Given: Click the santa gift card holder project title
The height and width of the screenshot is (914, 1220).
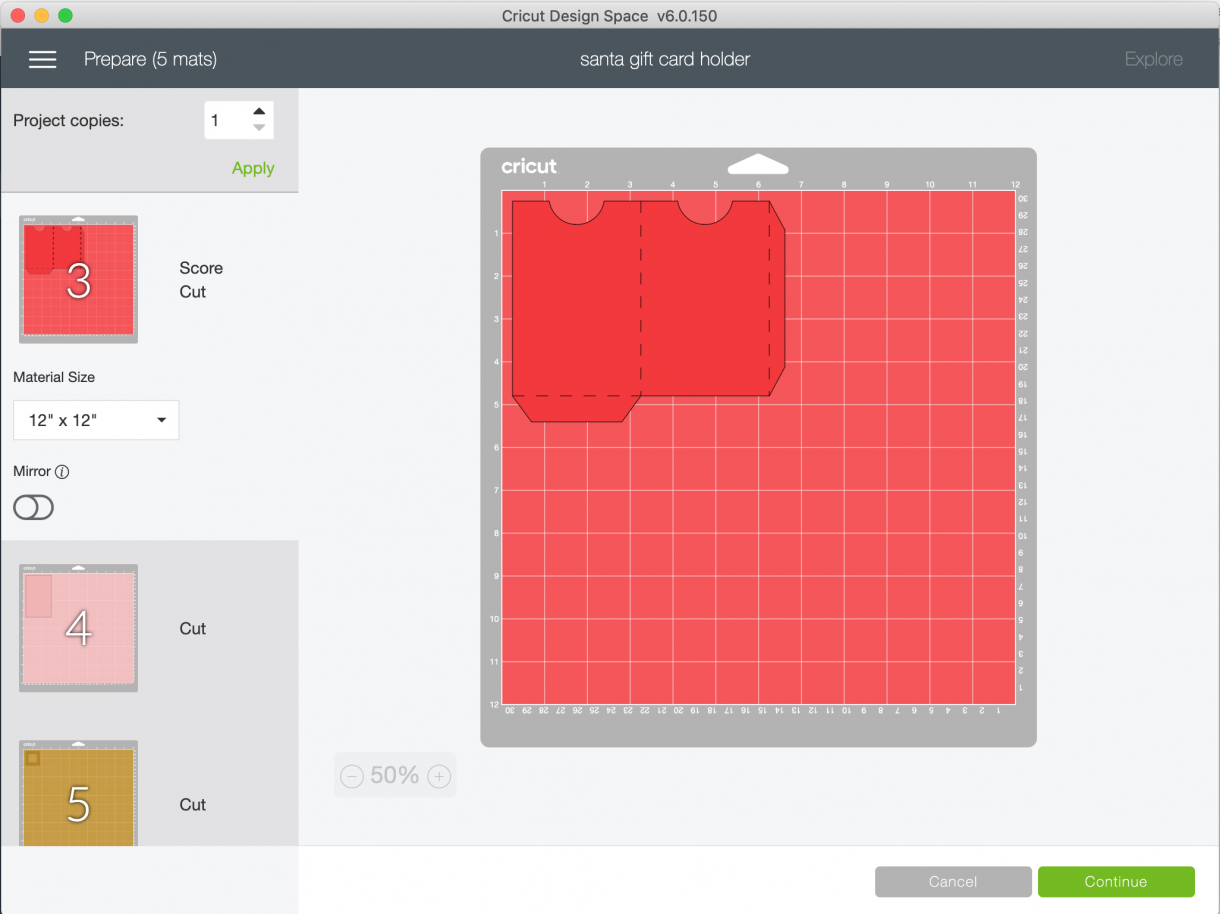Looking at the screenshot, I should (665, 59).
